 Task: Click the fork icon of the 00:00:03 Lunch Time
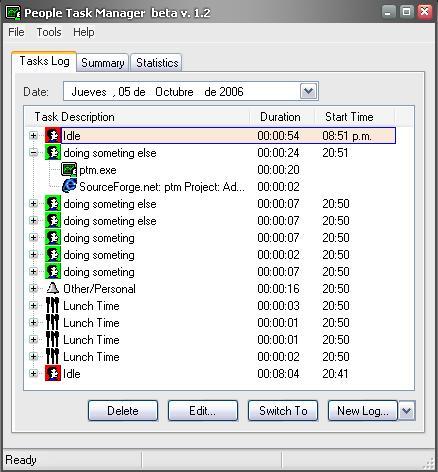coord(52,305)
